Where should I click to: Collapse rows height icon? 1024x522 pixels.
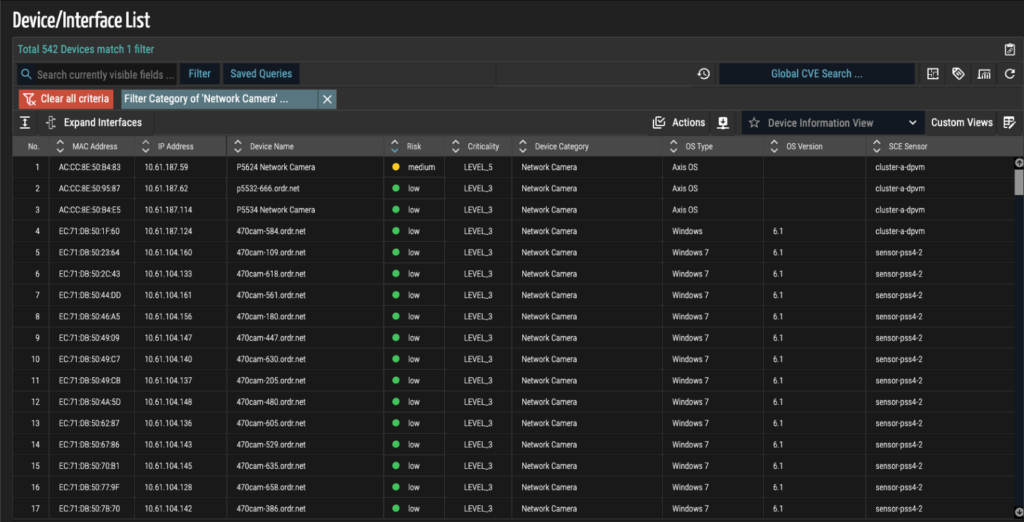pyautogui.click(x=25, y=122)
